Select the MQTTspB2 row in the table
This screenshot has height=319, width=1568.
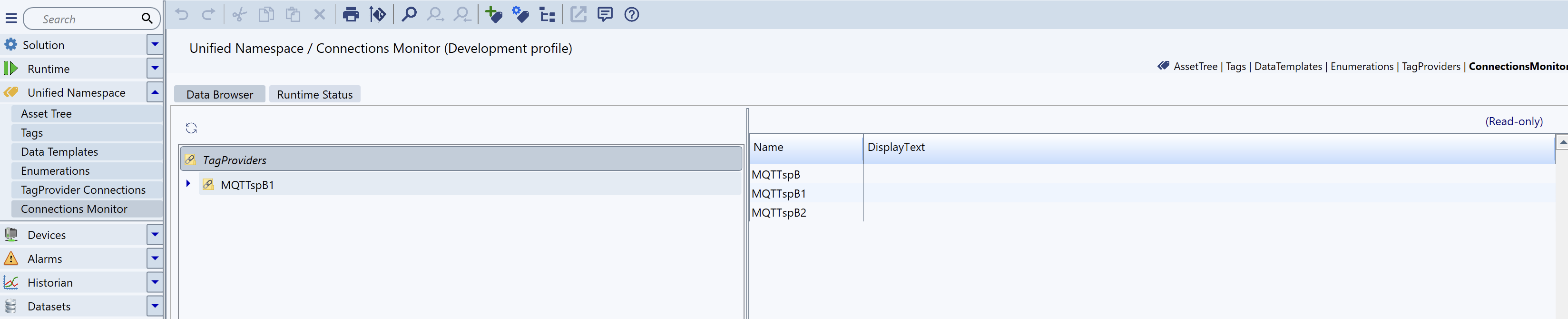tap(778, 212)
